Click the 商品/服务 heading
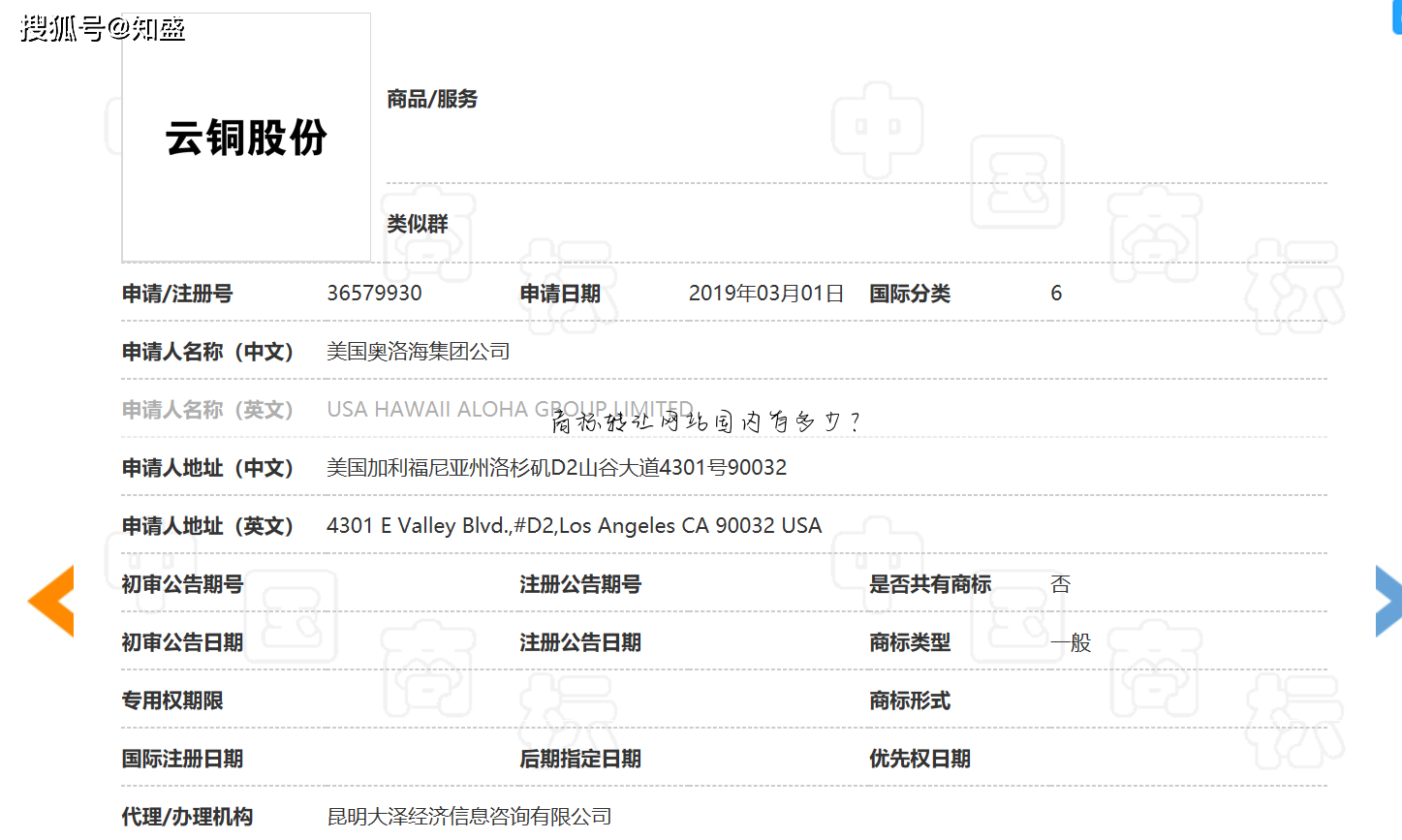The width and height of the screenshot is (1402, 840). coord(432,99)
